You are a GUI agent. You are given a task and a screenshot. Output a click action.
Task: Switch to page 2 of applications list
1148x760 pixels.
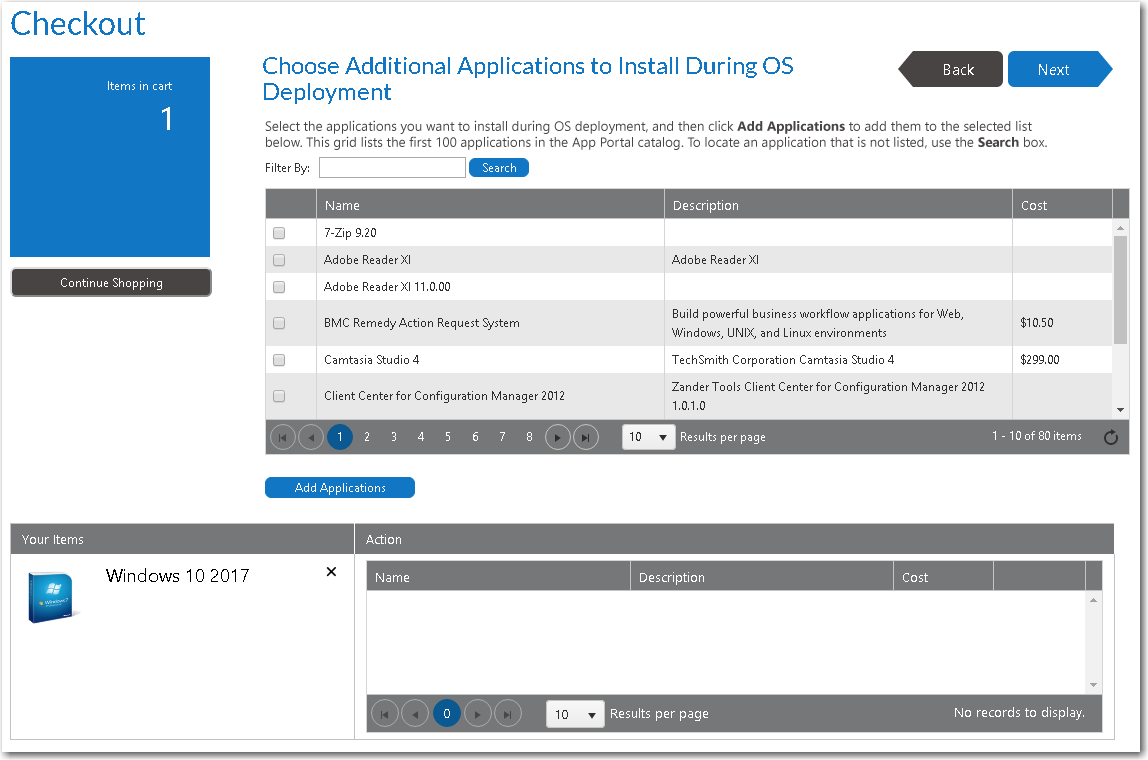tap(367, 437)
